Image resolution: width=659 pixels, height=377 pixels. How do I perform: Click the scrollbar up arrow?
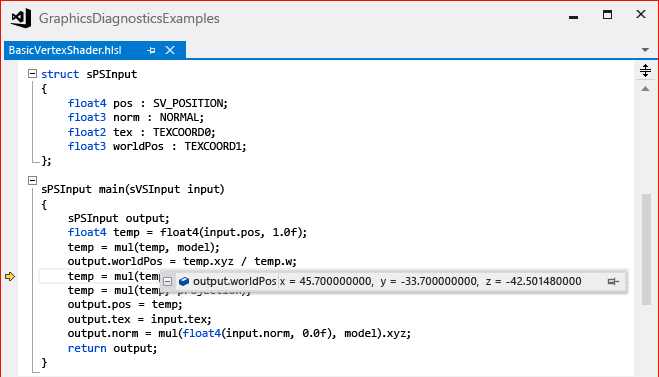645,89
